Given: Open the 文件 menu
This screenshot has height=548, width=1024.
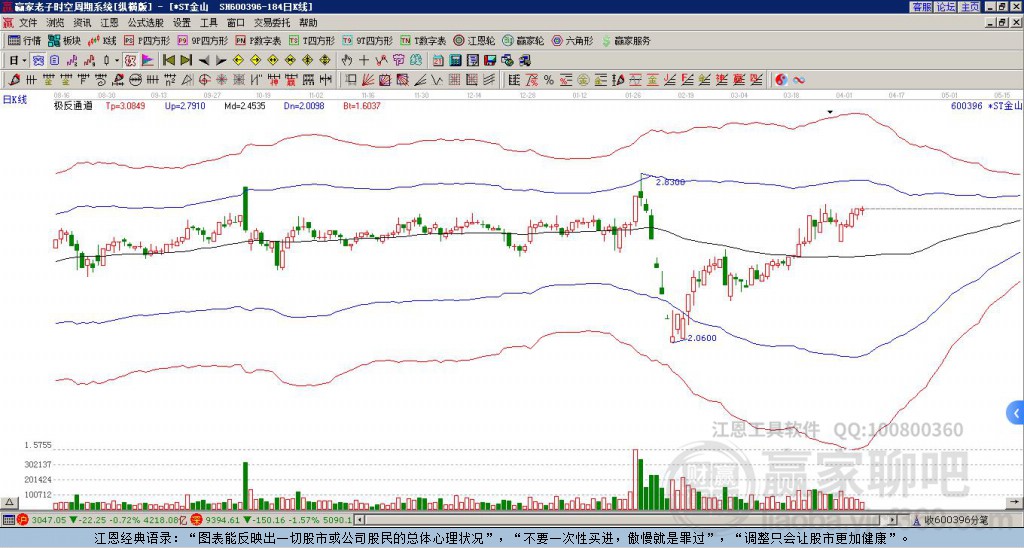Looking at the screenshot, I should point(28,23).
